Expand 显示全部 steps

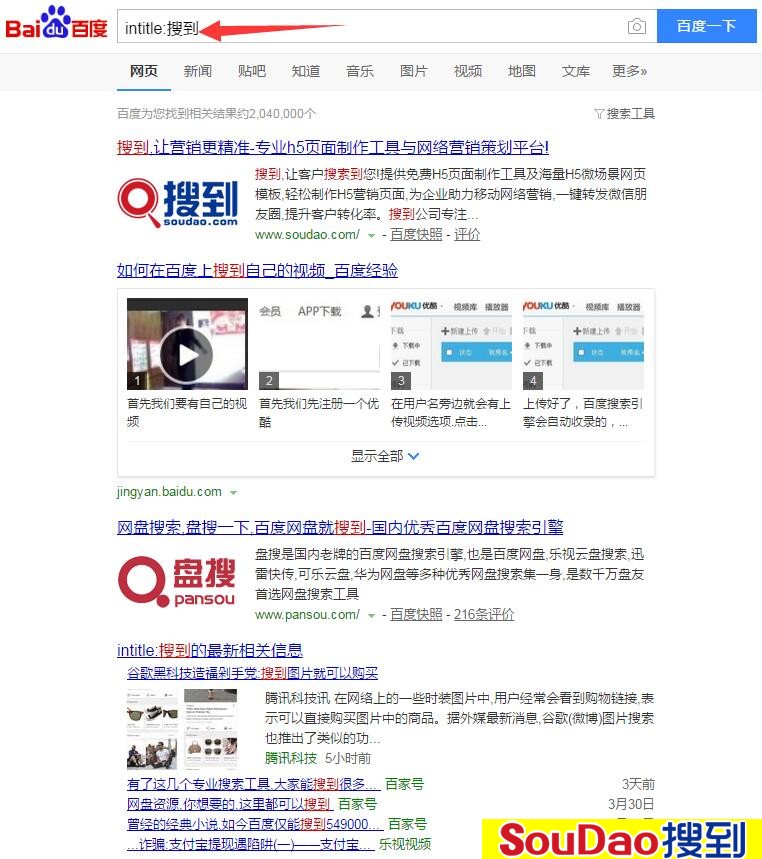(x=385, y=456)
